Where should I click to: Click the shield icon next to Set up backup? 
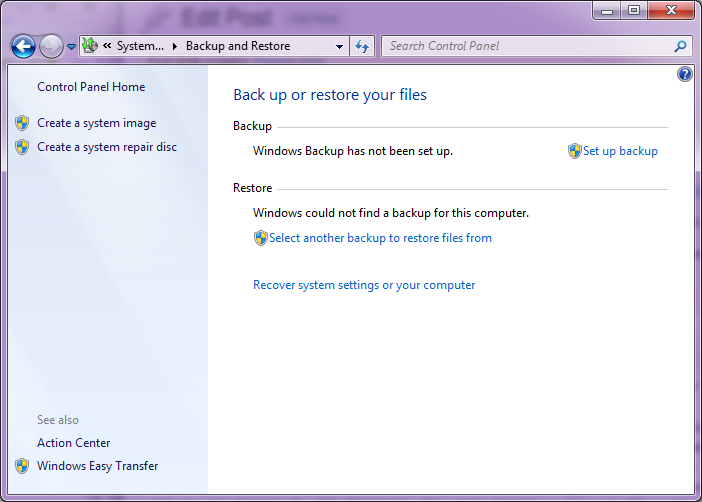574,151
